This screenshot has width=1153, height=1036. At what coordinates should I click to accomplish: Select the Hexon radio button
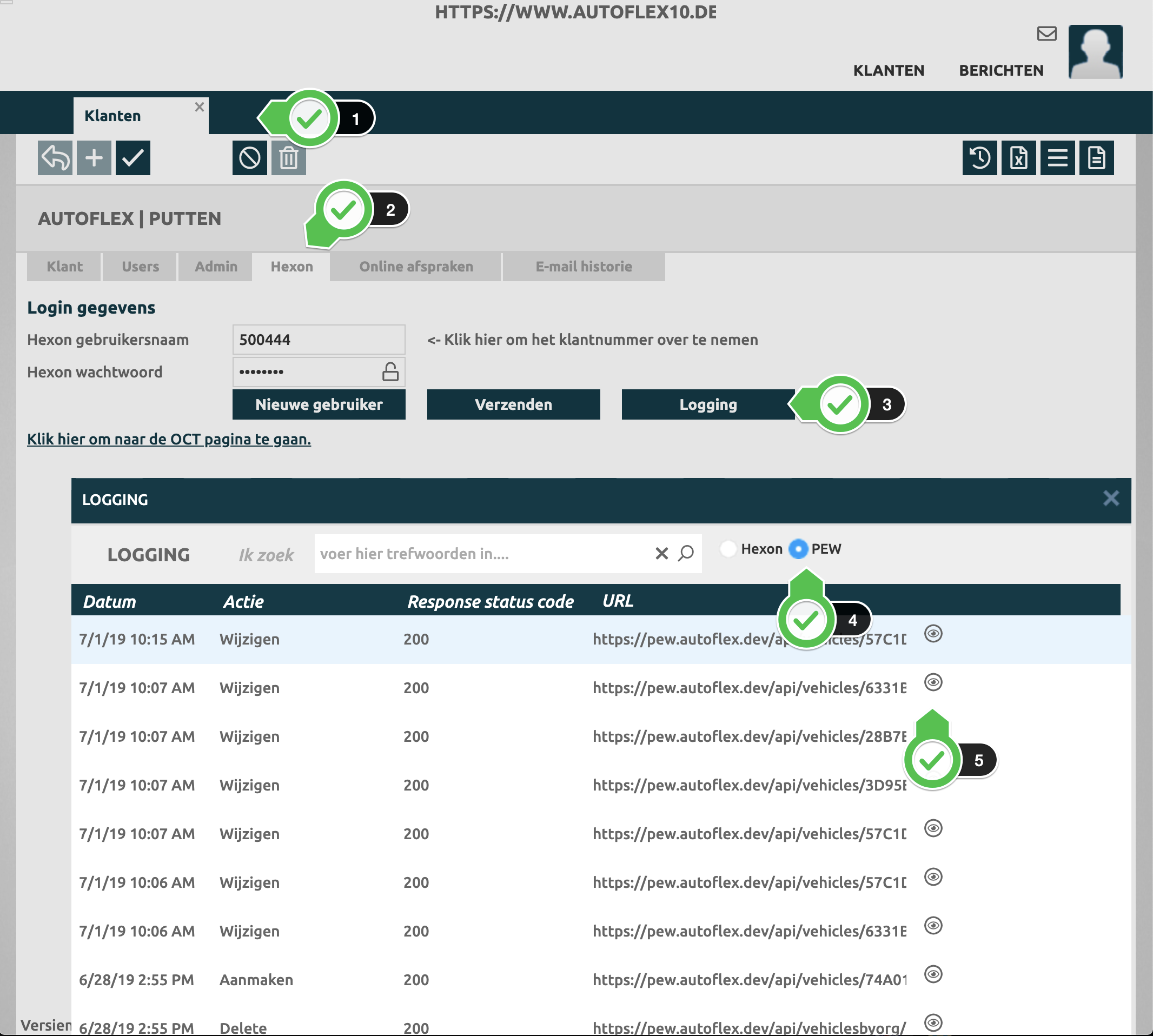coord(728,549)
